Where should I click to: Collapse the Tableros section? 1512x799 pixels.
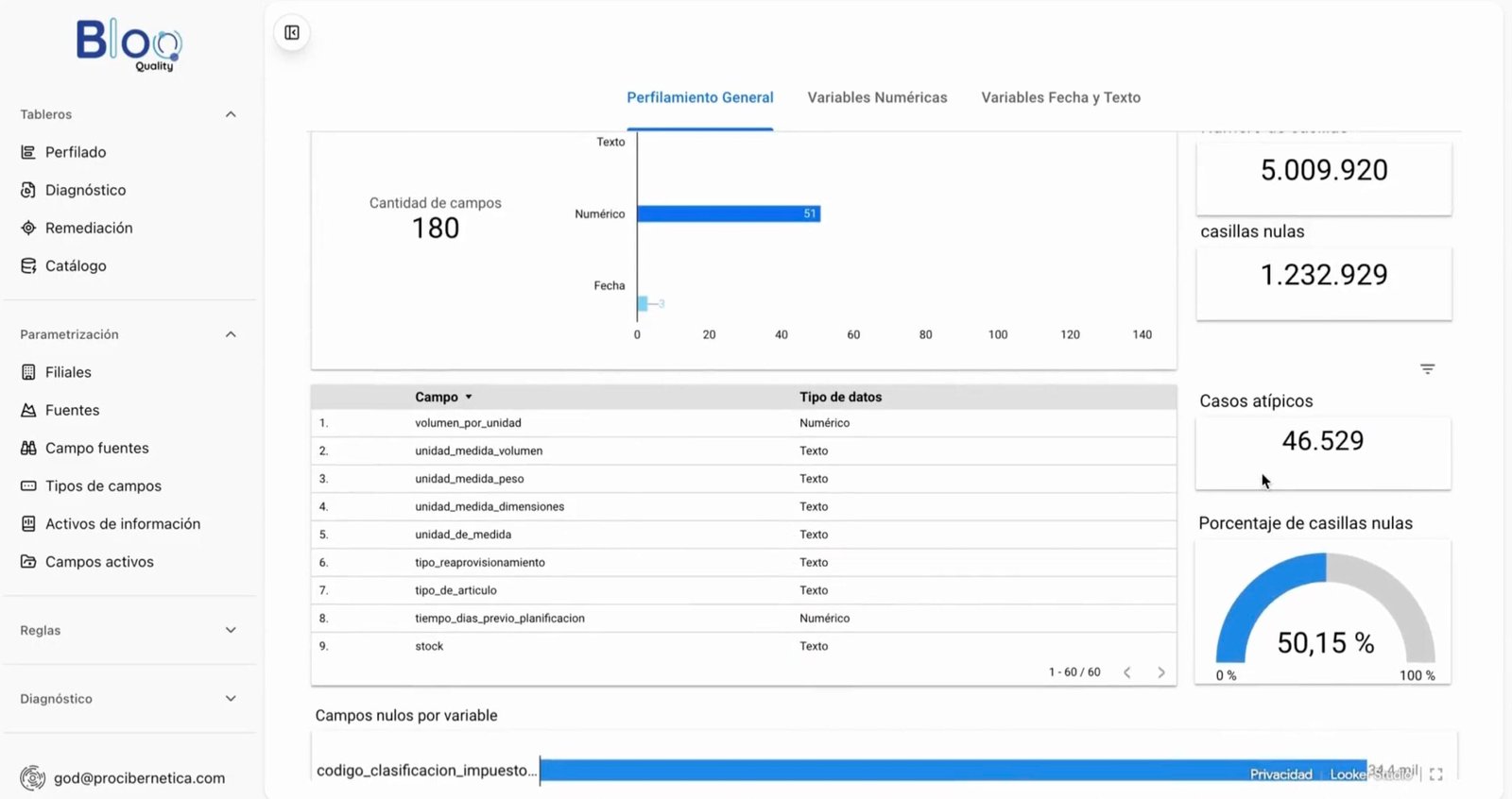(x=231, y=114)
